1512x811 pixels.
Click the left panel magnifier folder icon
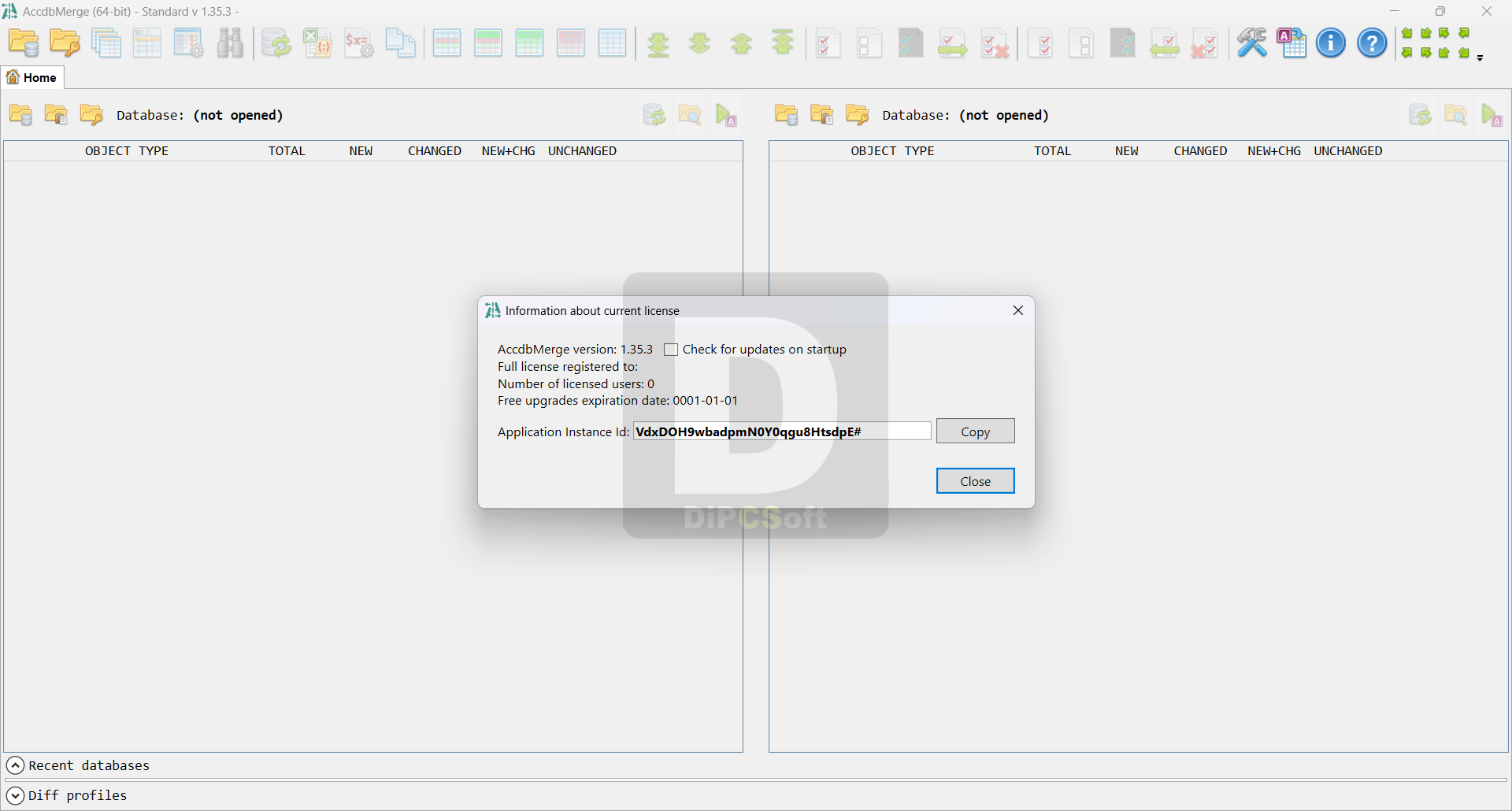coord(690,115)
